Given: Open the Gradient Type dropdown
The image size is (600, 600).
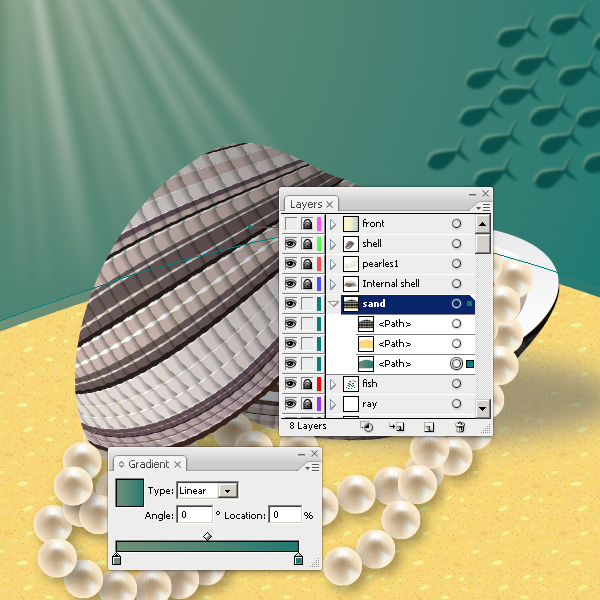Looking at the screenshot, I should [x=228, y=491].
